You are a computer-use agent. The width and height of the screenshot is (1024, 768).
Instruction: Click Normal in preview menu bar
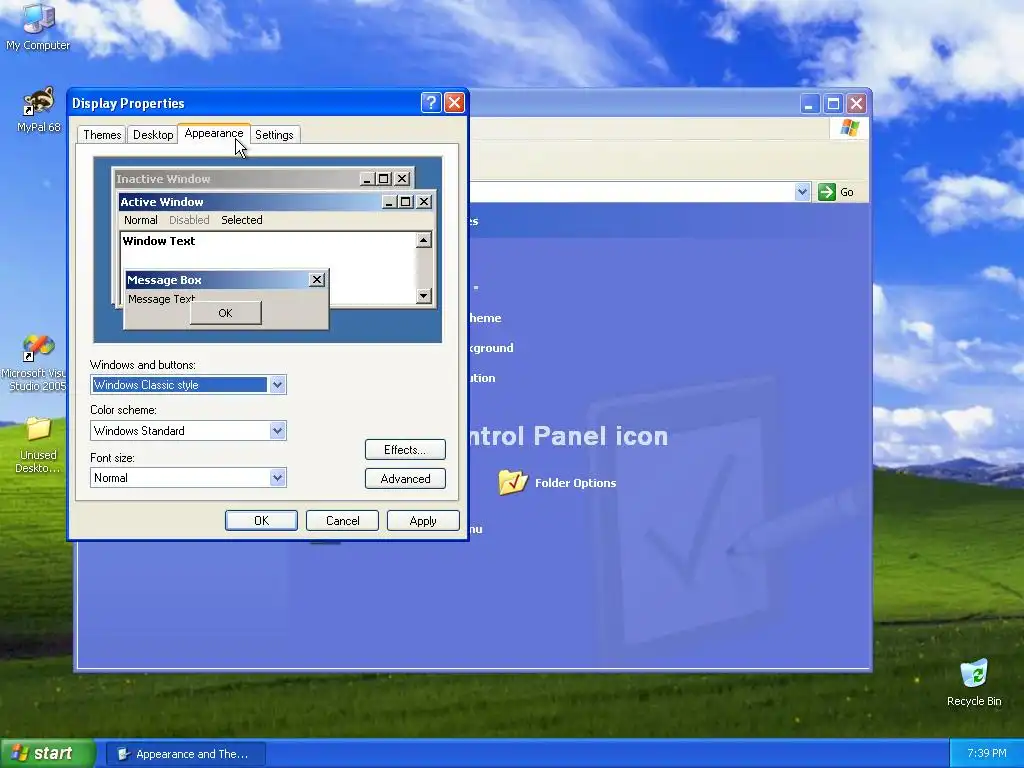tap(140, 220)
